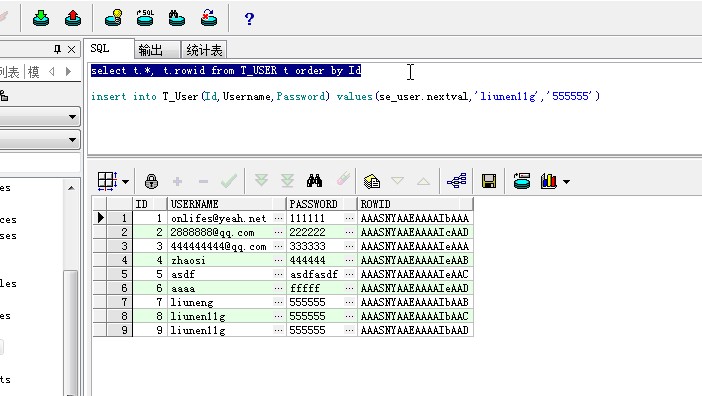Screen dimensions: 702x396
Task: Switch to the 统计表 tab
Action: pos(204,50)
